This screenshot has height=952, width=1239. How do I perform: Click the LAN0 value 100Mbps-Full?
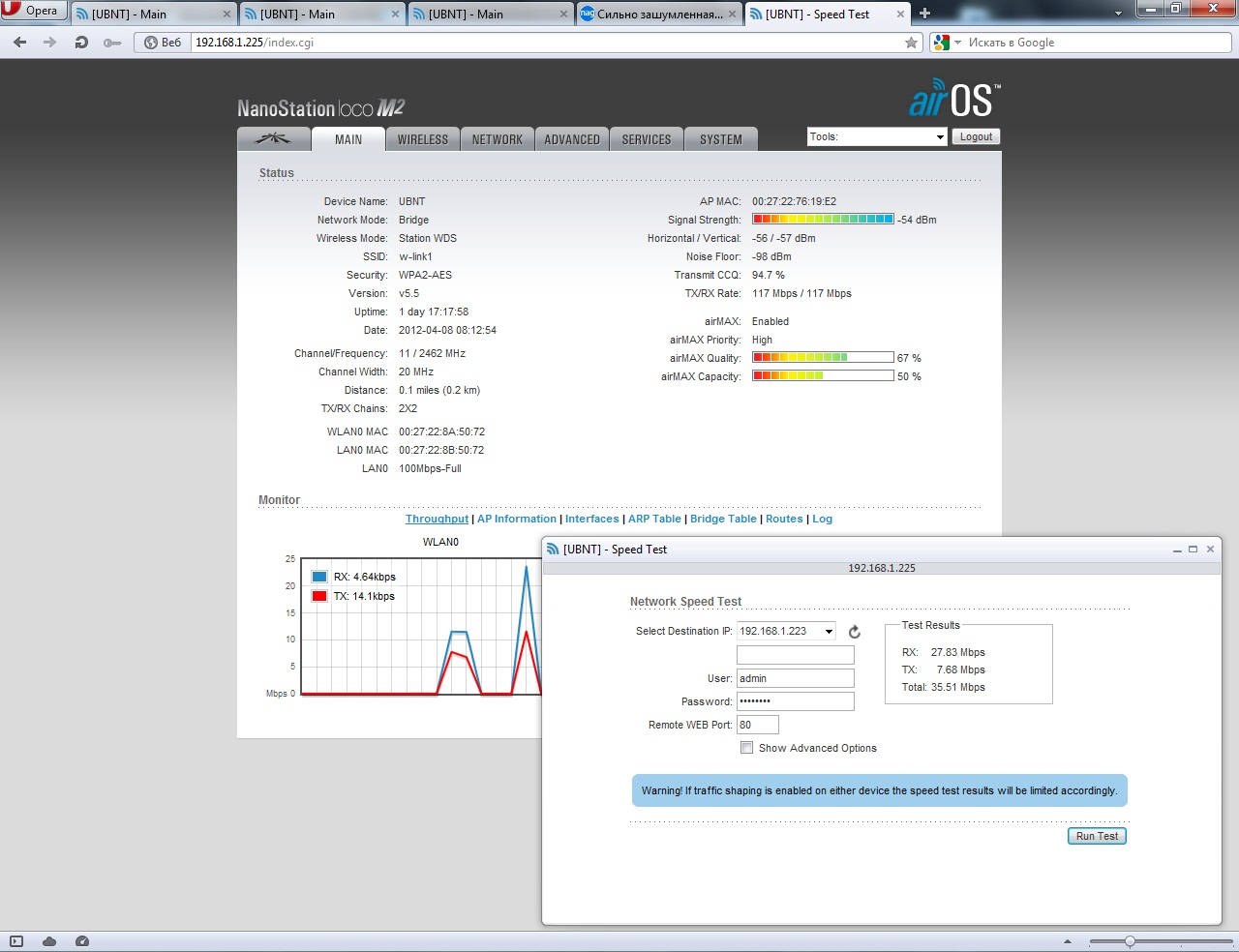[x=430, y=468]
